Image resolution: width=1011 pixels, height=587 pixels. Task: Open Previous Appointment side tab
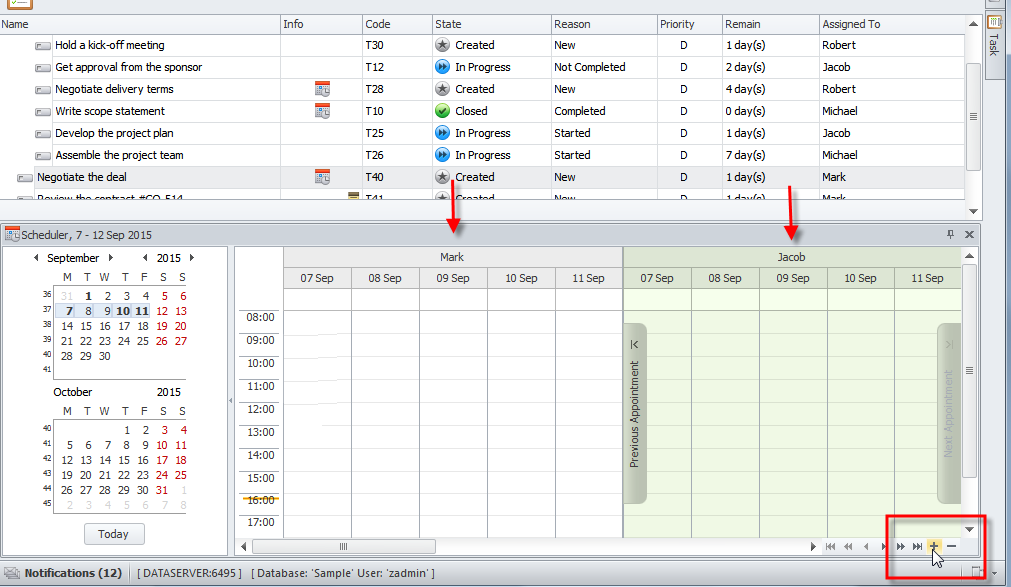(635, 414)
